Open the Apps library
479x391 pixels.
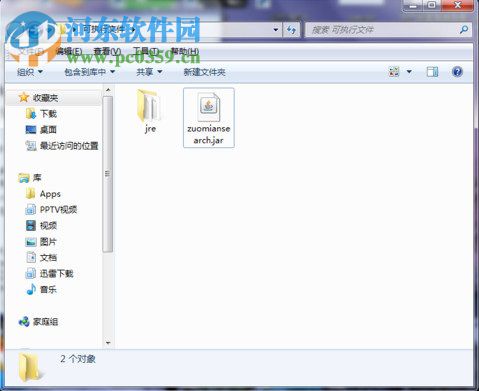[43, 194]
